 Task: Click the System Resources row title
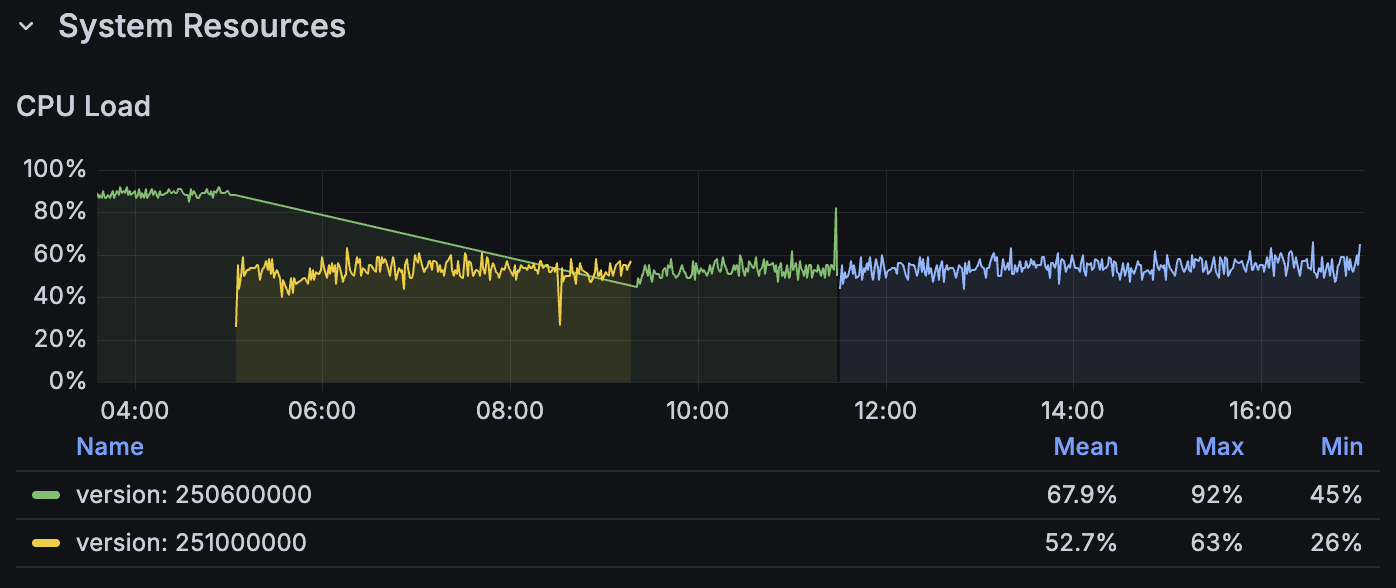tap(201, 26)
